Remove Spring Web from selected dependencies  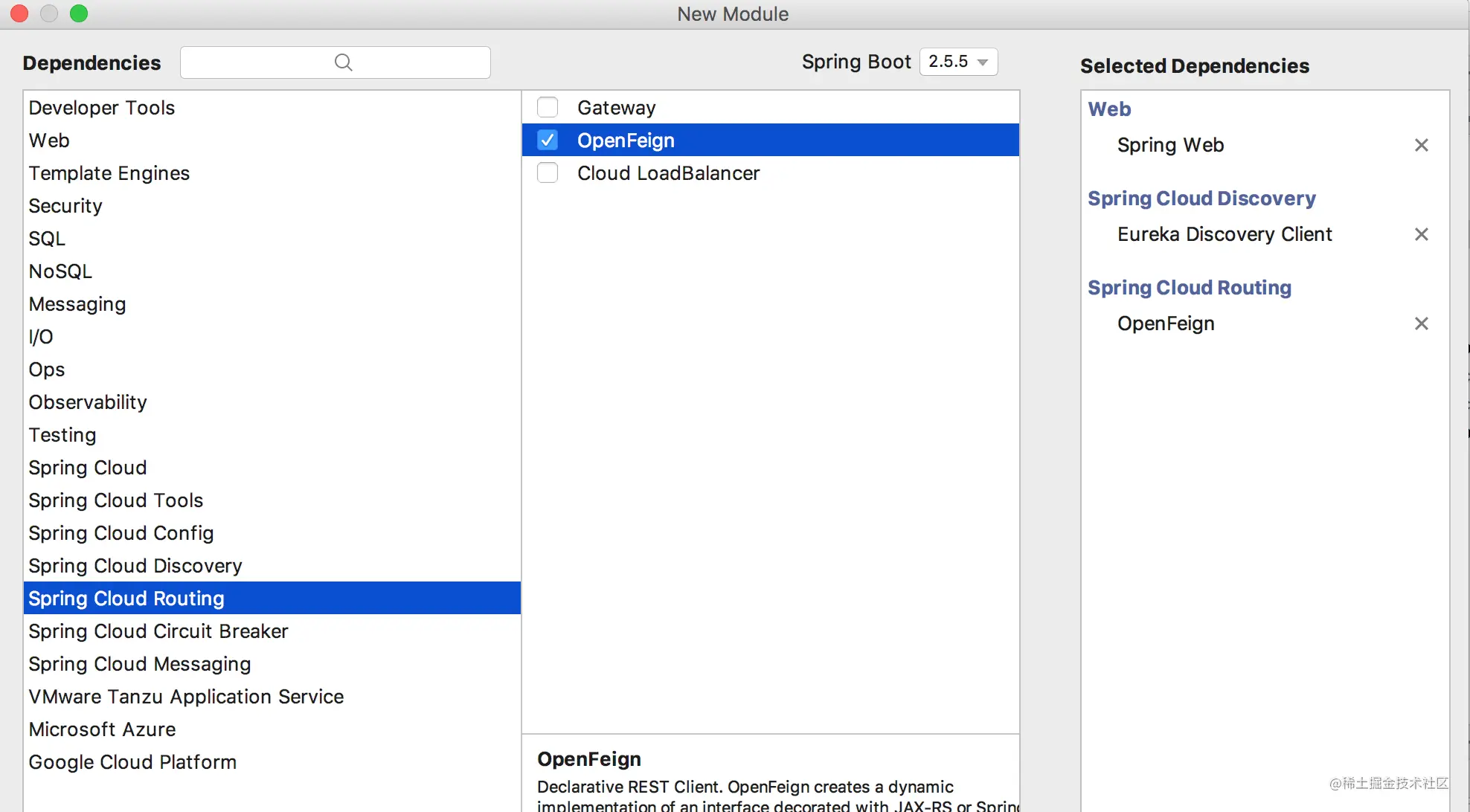coord(1421,145)
